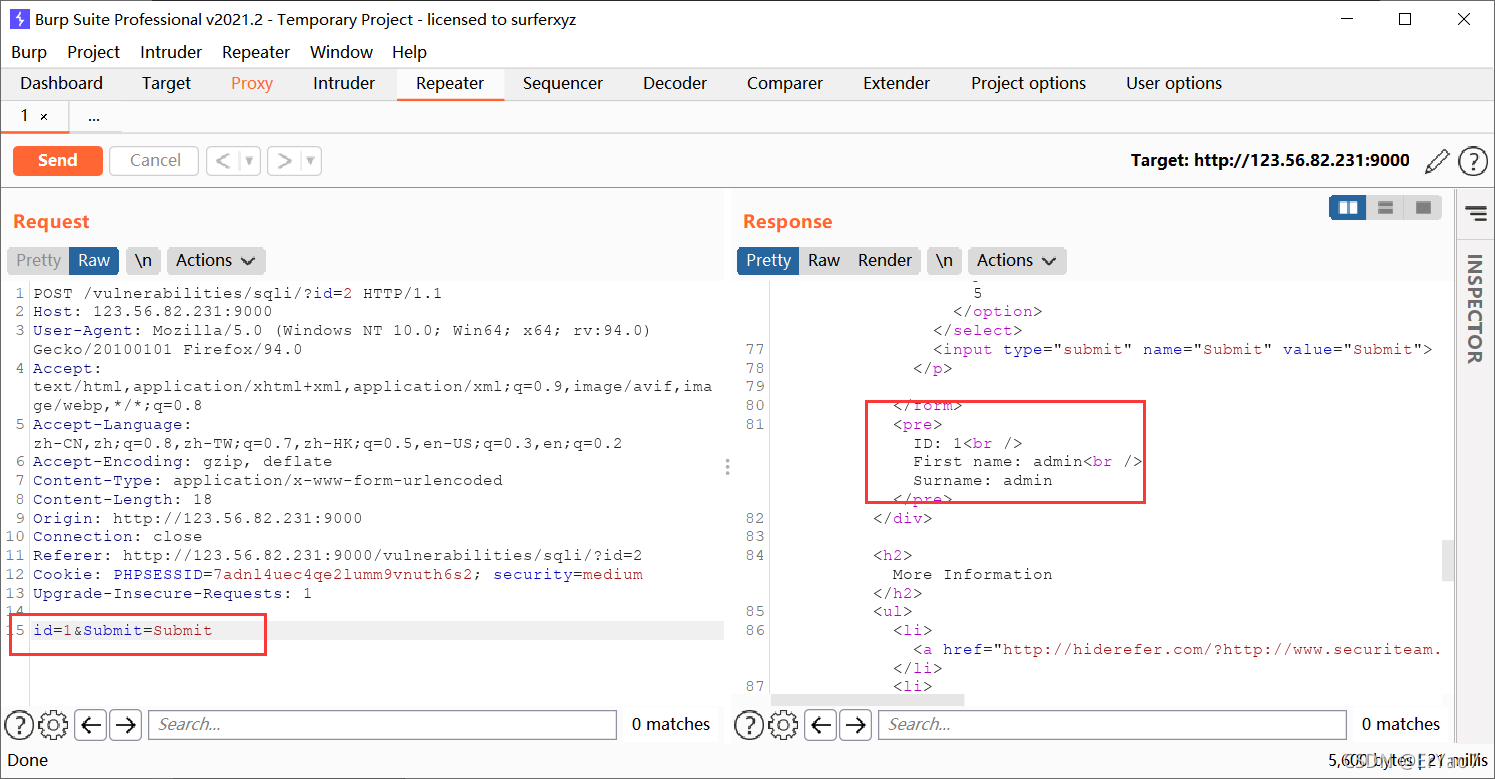Open the Help menu
The height and width of the screenshot is (779, 1495).
coord(409,52)
